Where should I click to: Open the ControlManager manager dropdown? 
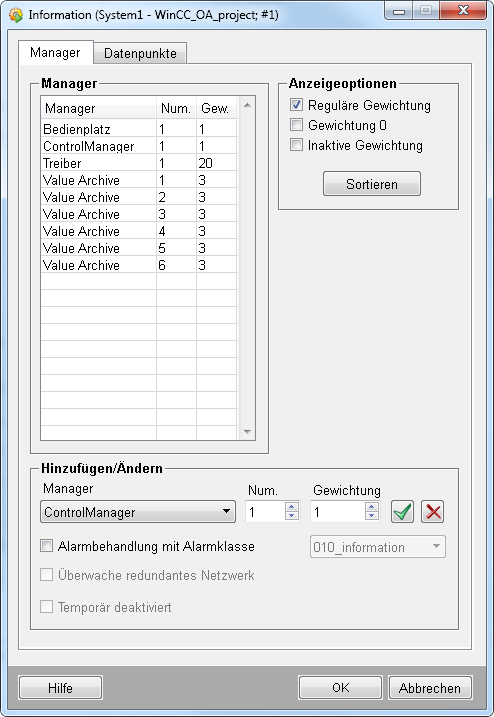point(138,512)
